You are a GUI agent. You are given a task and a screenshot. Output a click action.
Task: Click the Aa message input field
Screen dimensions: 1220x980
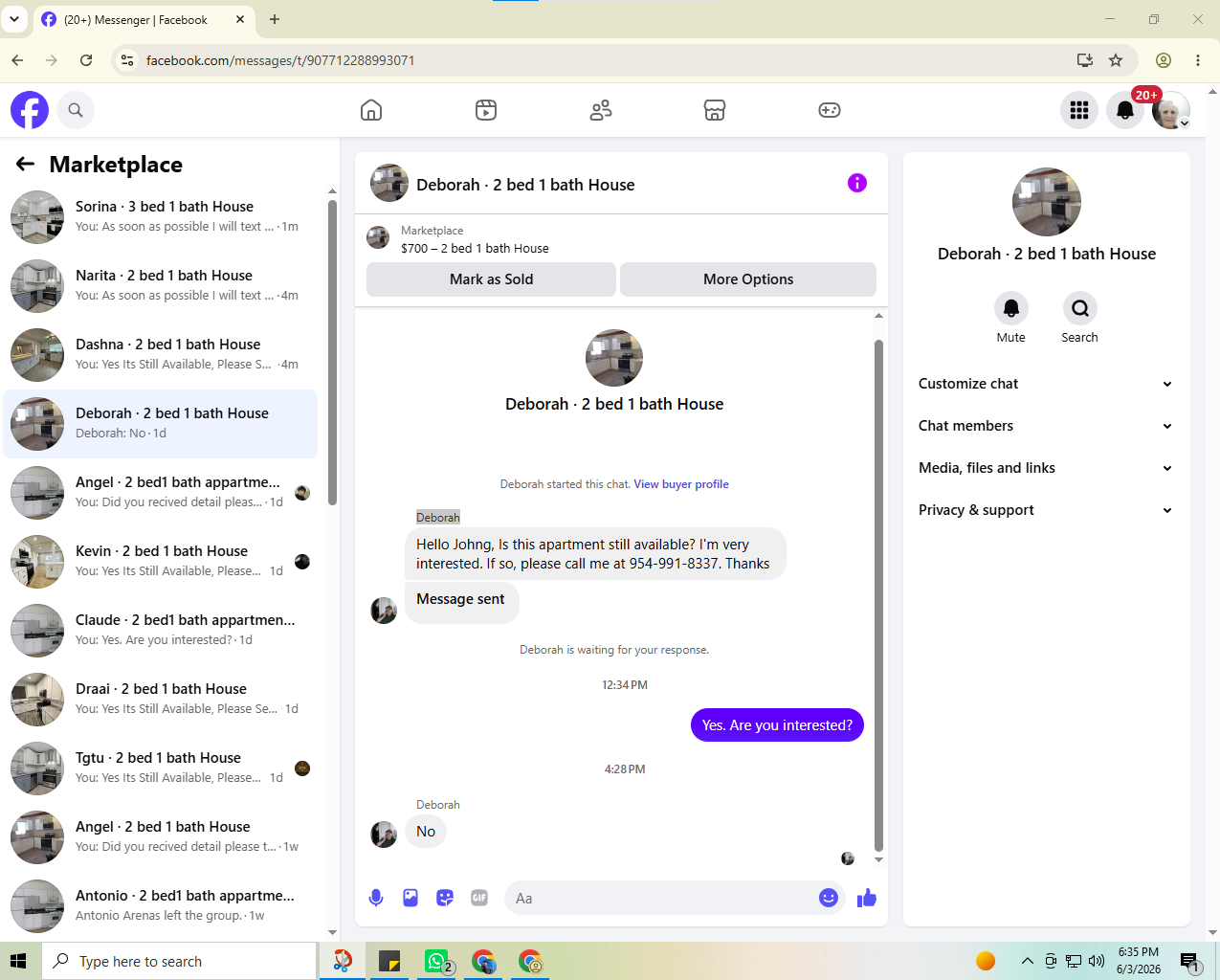pos(660,898)
